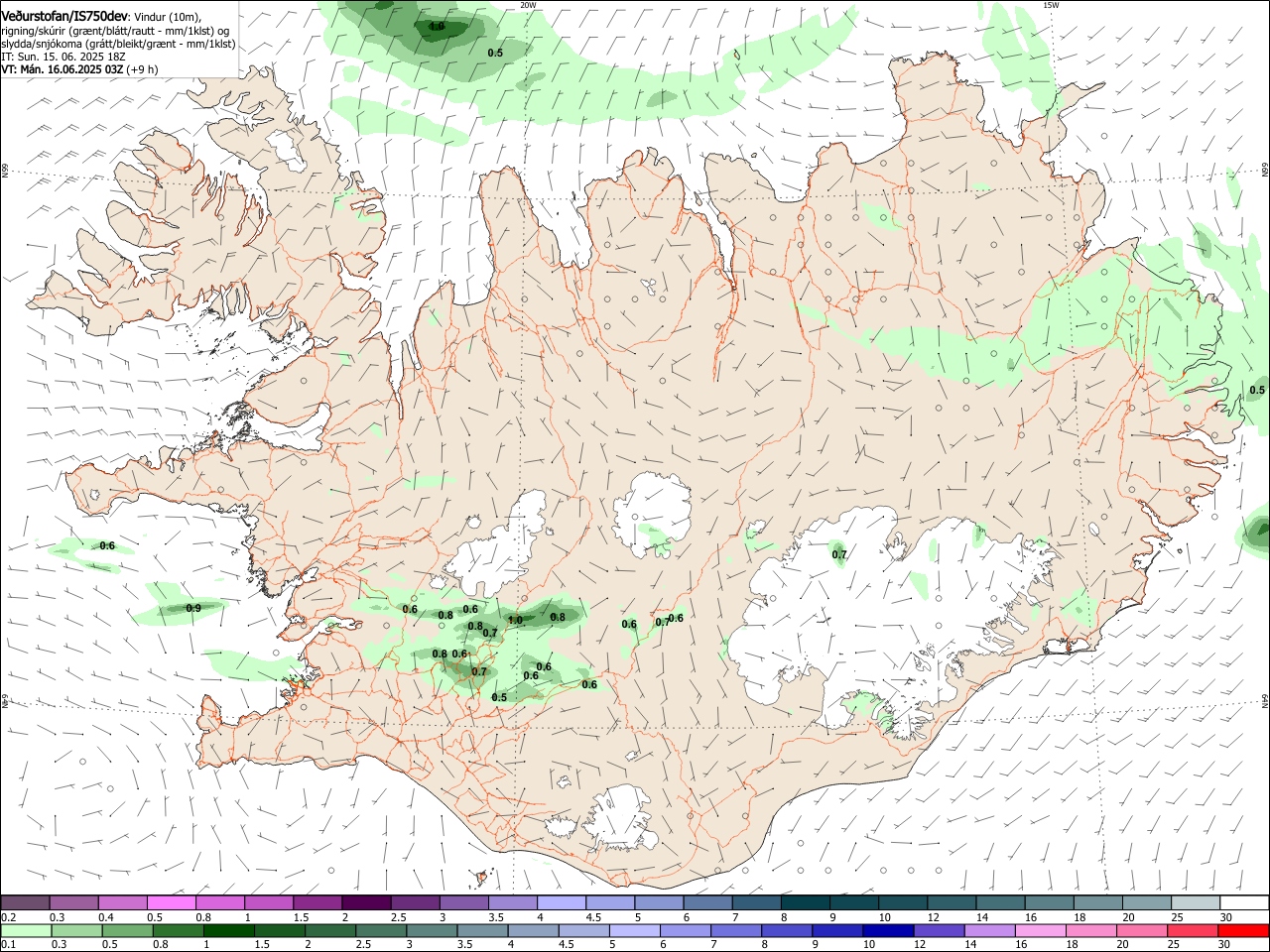Select lower legend swatch starting at 2.5
This screenshot has width=1270, height=952.
[x=380, y=930]
